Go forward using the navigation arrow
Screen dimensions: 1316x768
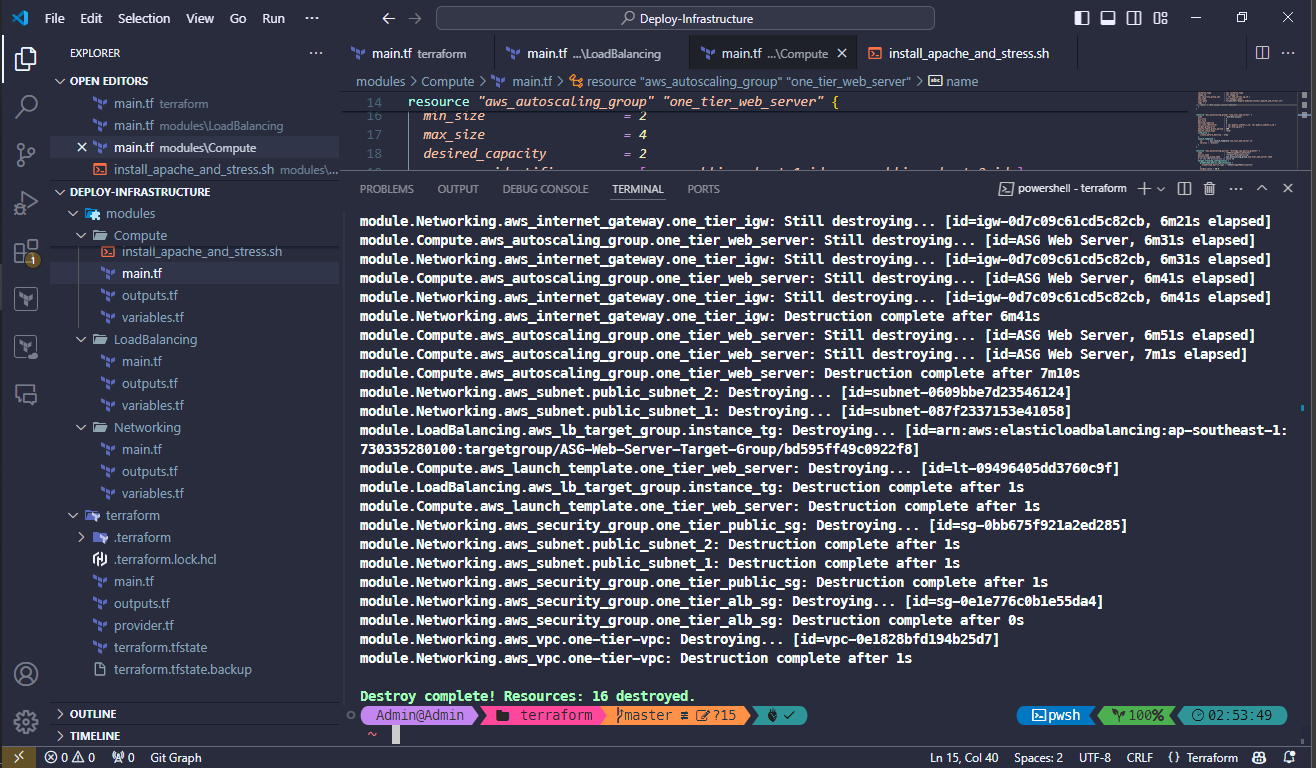[415, 18]
